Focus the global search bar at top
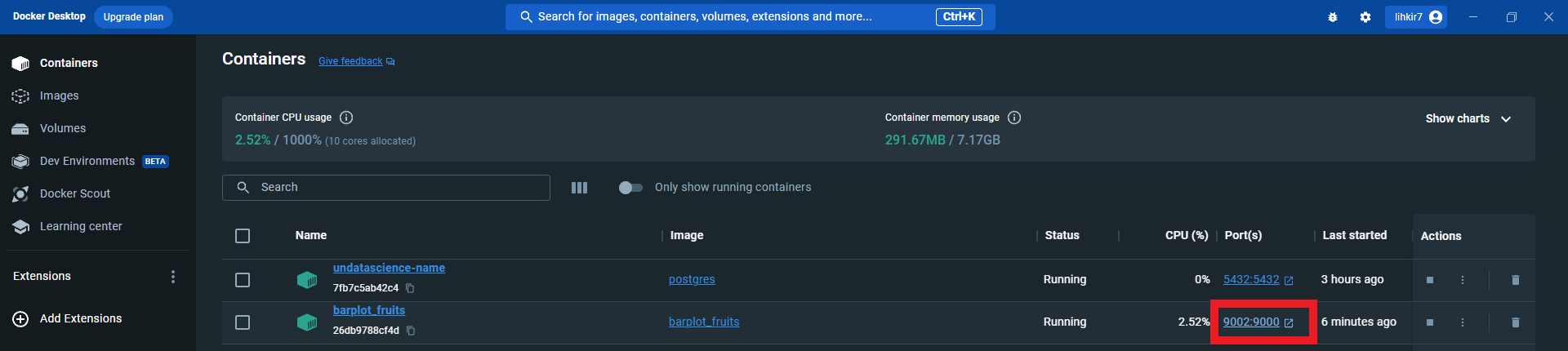Image resolution: width=1568 pixels, height=351 pixels. pos(750,16)
